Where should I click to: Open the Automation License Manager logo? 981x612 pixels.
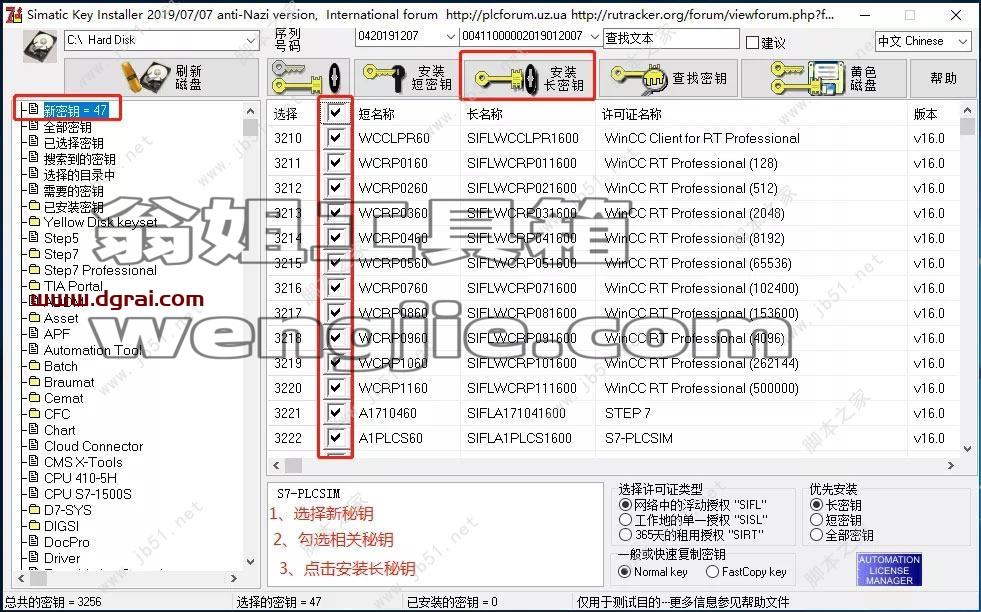[888, 569]
